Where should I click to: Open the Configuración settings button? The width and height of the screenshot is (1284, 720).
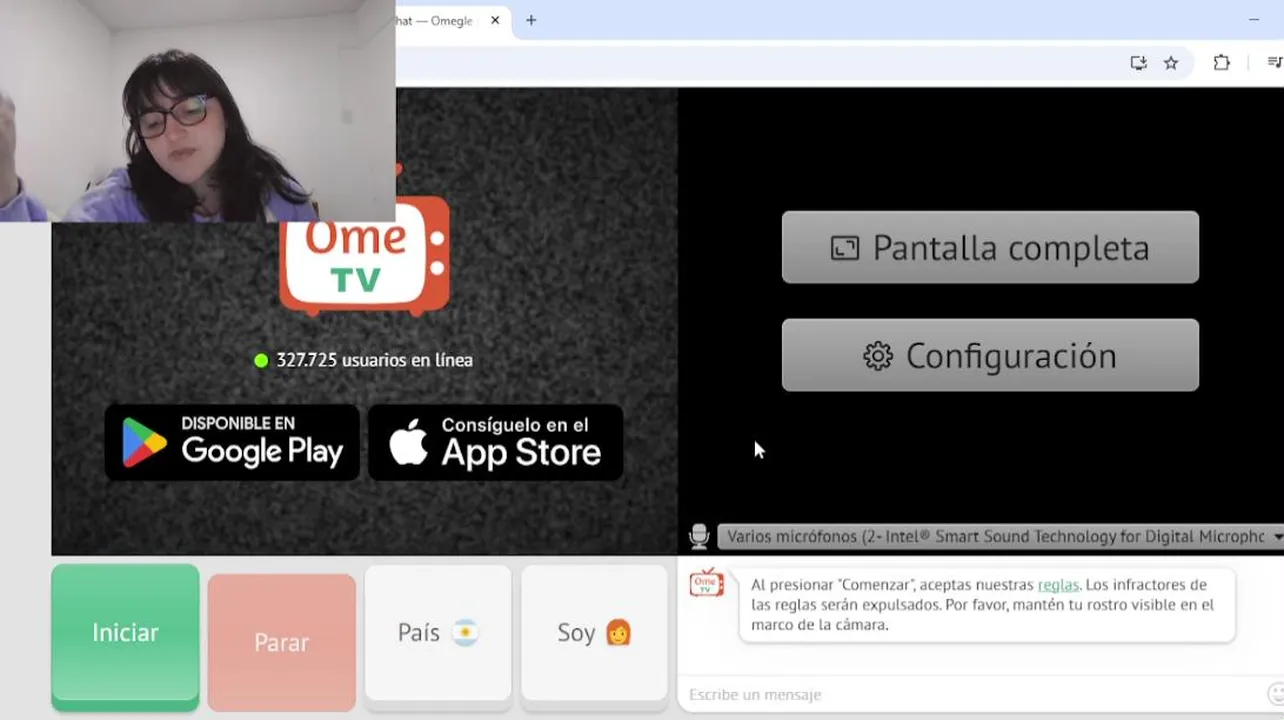coord(990,355)
